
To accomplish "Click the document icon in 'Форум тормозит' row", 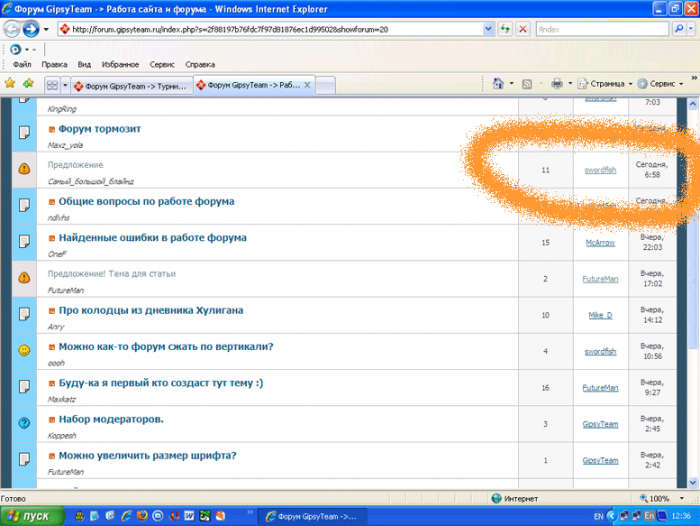I will pyautogui.click(x=24, y=133).
